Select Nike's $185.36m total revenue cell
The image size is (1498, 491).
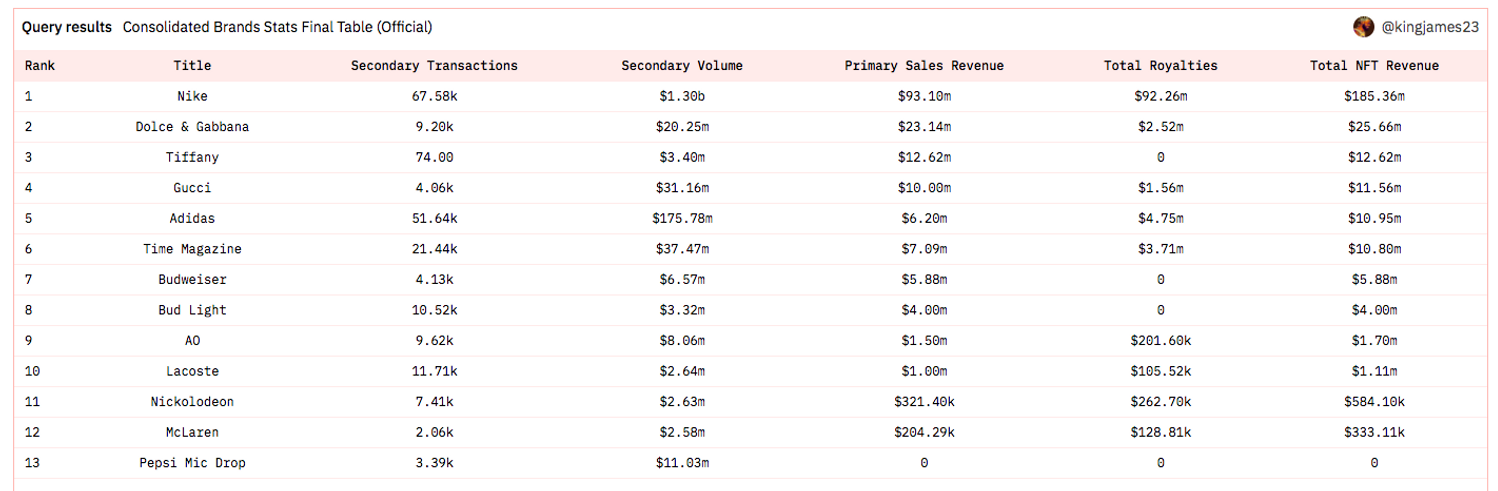(1374, 97)
